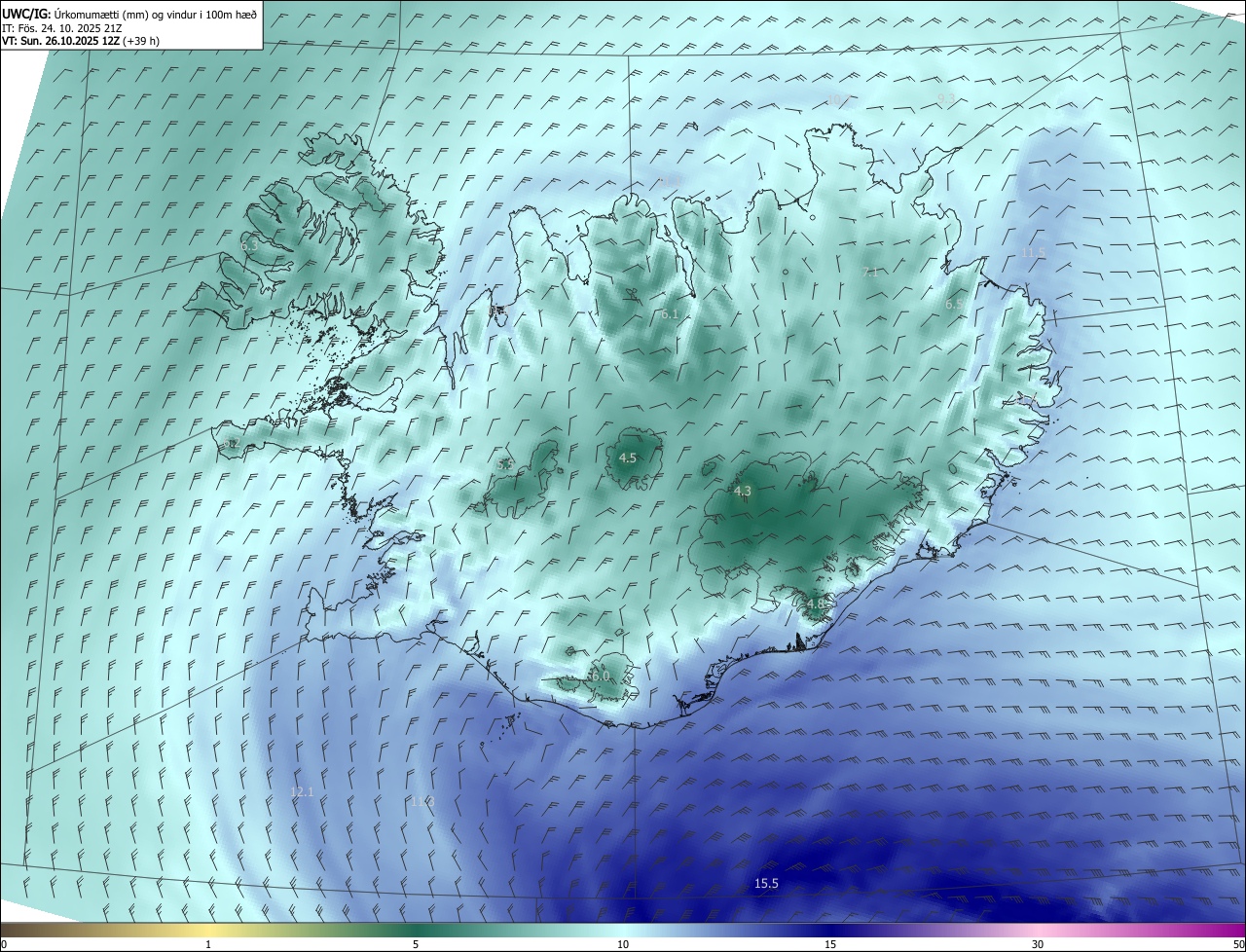Click the 12.1 value southwest of Iceland
The width and height of the screenshot is (1246, 952).
point(302,791)
